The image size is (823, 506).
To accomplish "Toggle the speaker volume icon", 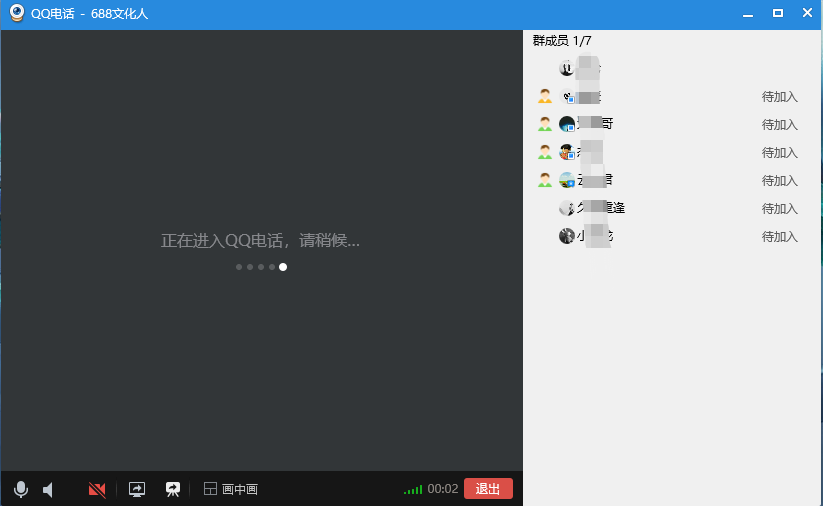I will (48, 490).
